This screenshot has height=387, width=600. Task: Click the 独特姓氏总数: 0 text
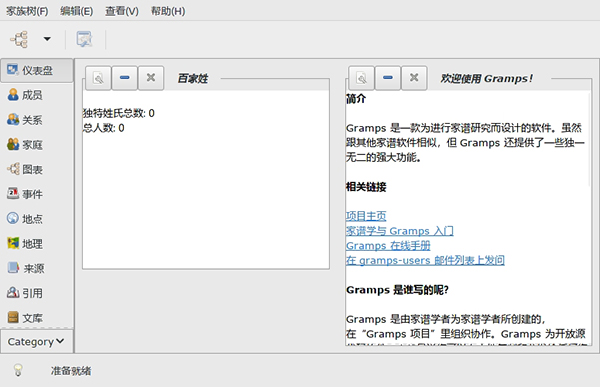pyautogui.click(x=119, y=113)
